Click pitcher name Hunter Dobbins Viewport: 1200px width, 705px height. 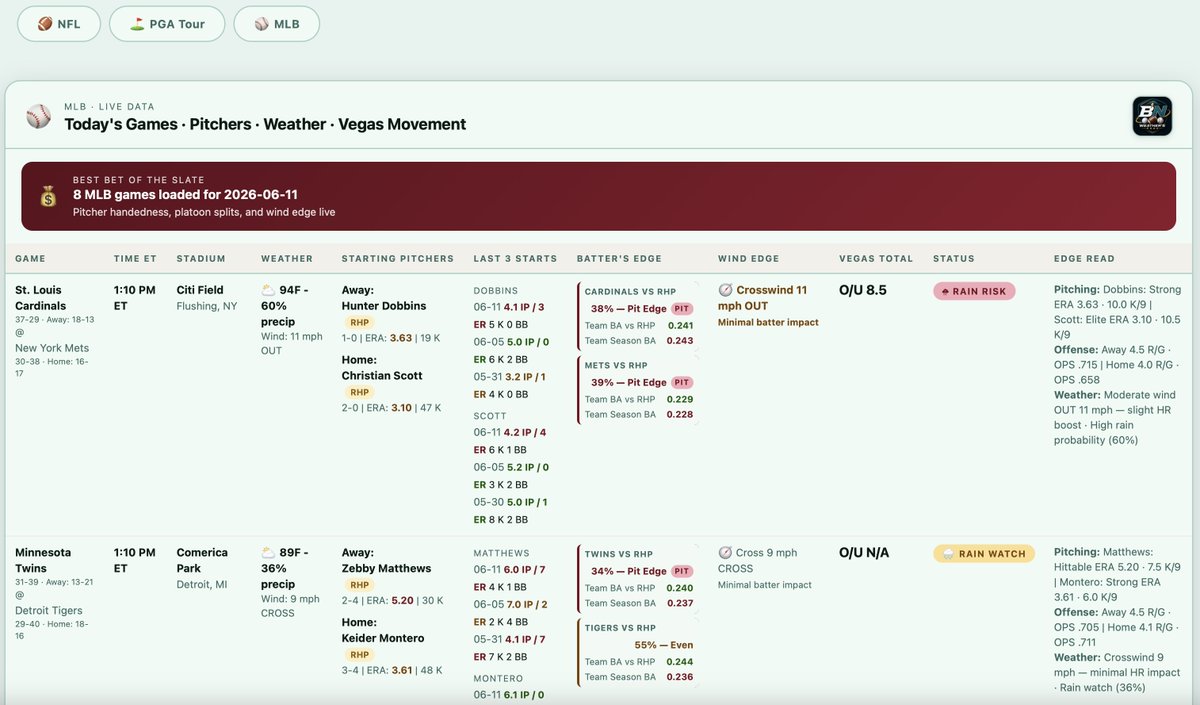(x=384, y=306)
